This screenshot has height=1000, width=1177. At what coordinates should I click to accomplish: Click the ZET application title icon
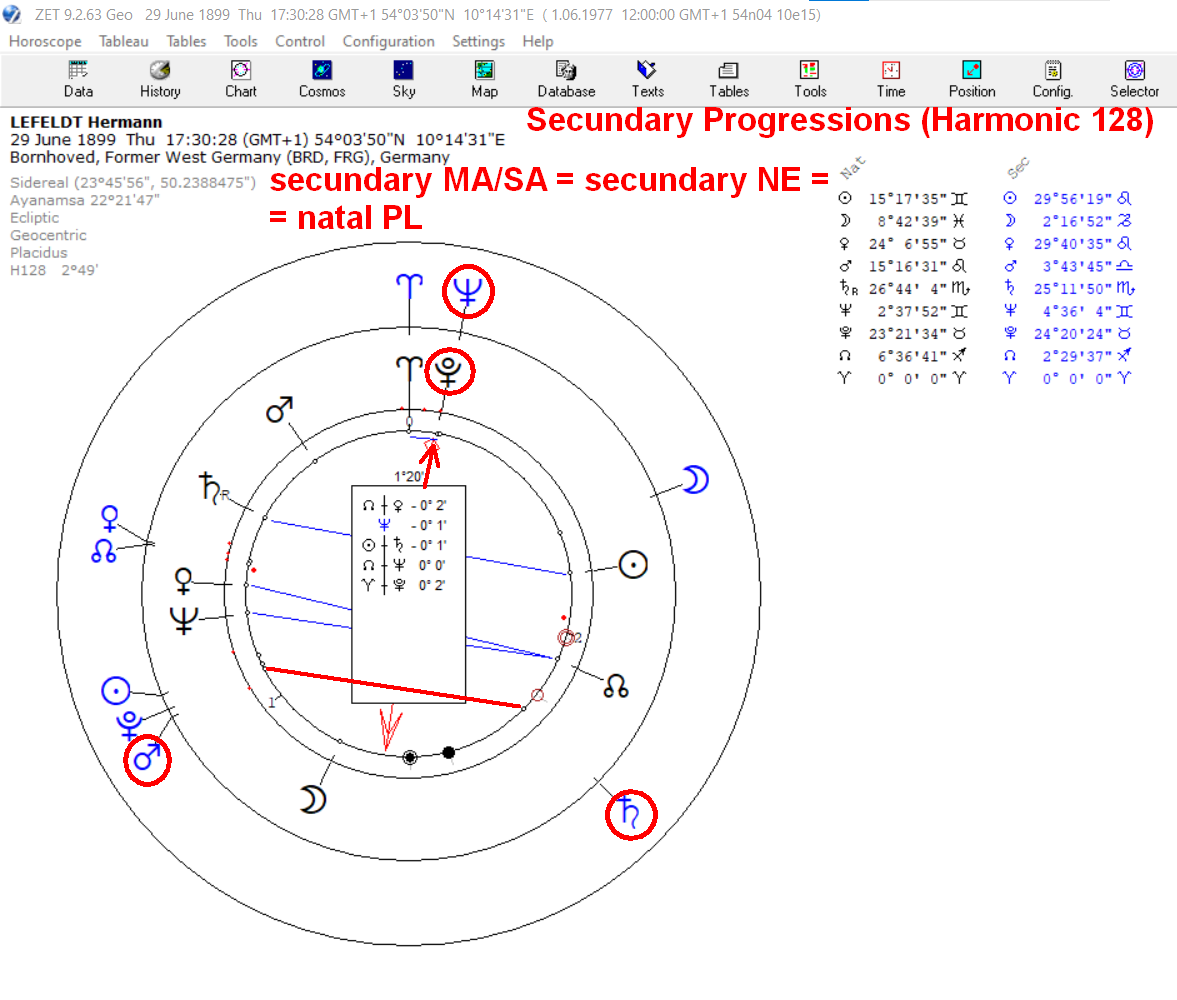12,14
